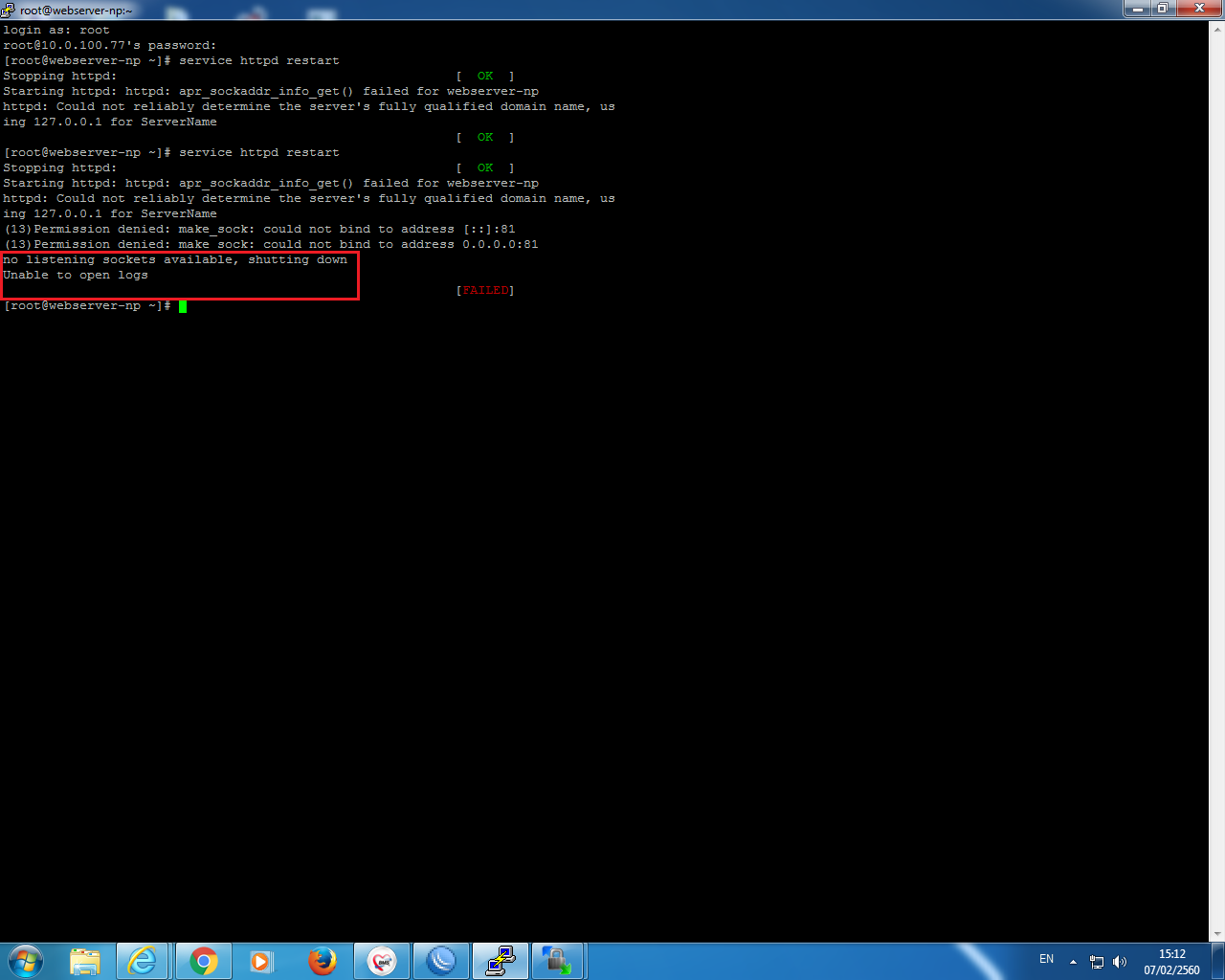Click "no listening sockets available, shutting down"

175,259
